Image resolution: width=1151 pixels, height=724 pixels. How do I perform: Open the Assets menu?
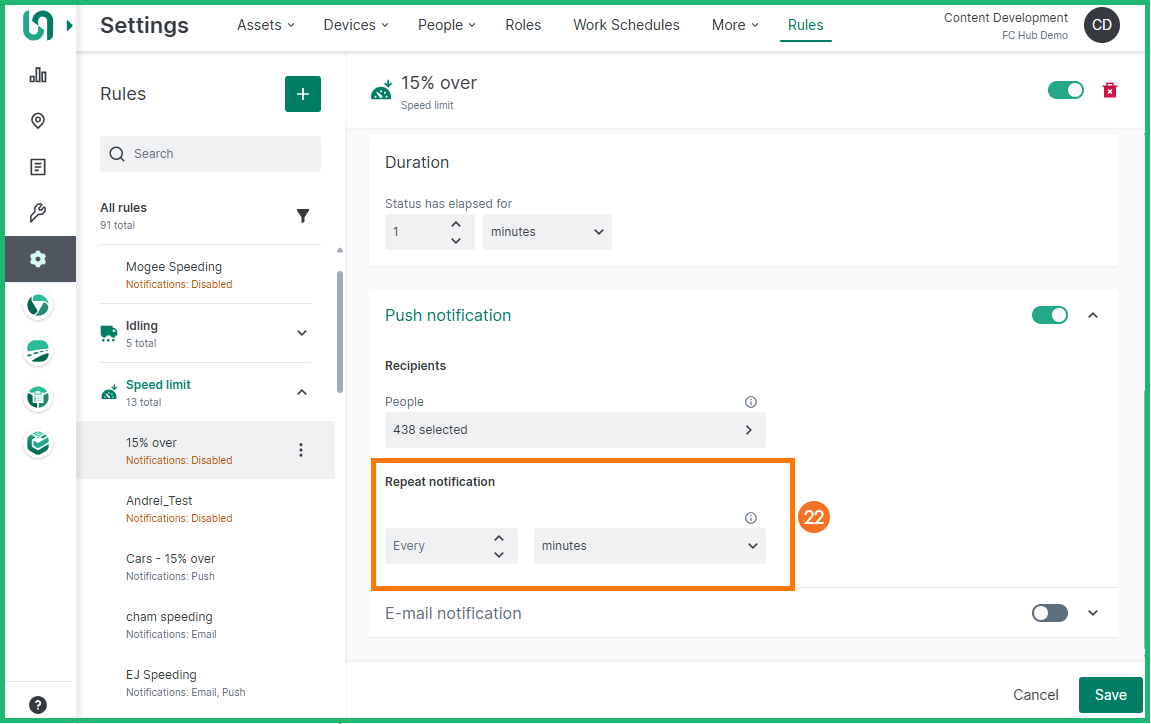tap(265, 25)
